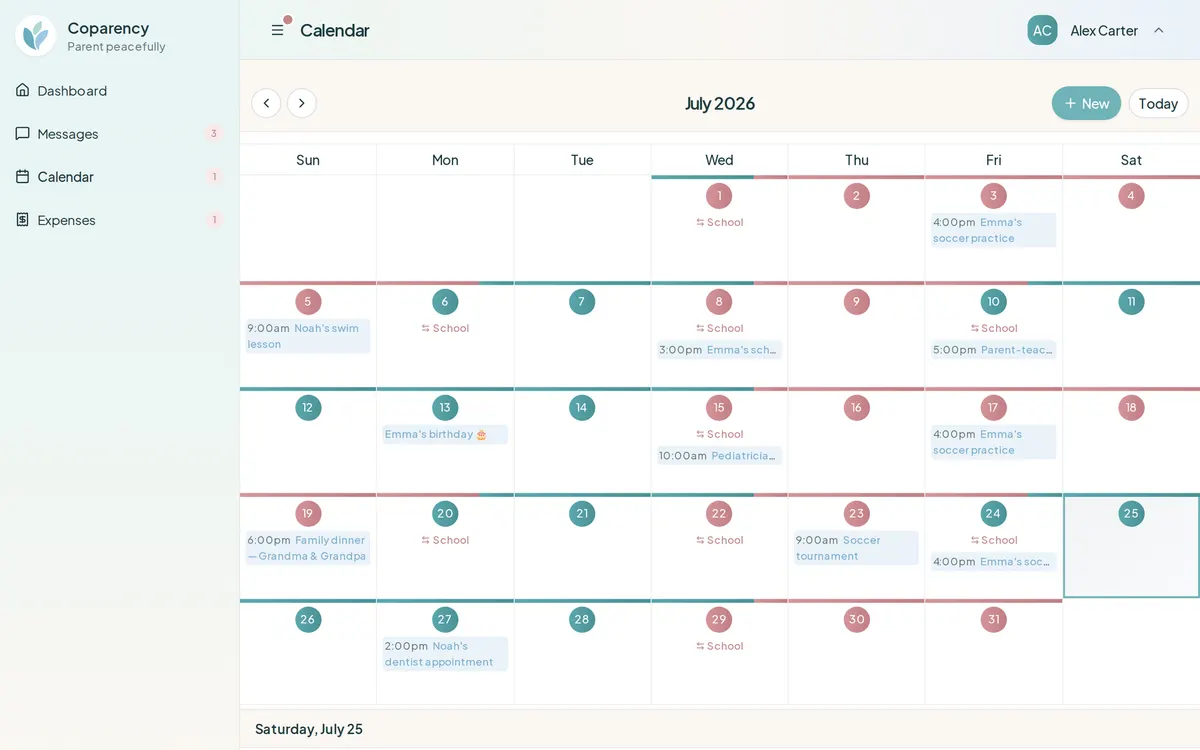Click School exchange label on July 29

(719, 647)
